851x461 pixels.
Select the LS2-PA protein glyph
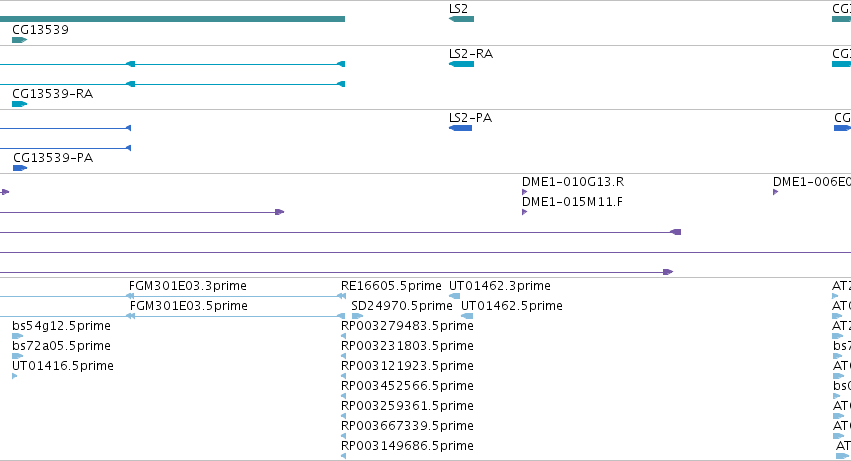(x=460, y=128)
